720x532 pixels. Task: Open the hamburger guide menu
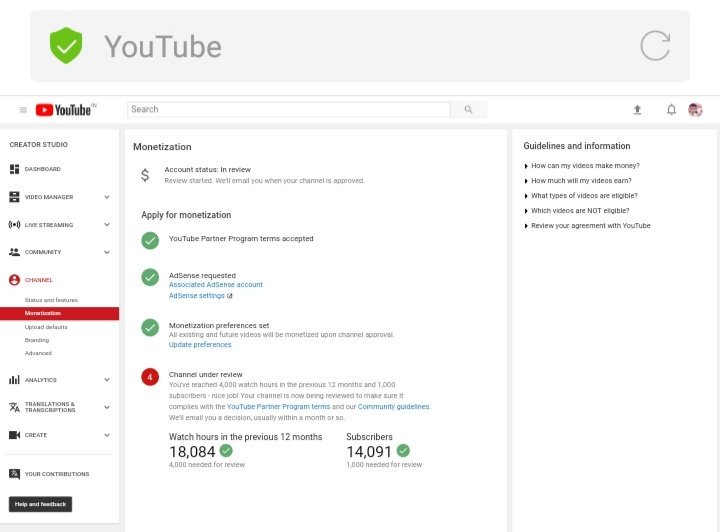[x=23, y=110]
